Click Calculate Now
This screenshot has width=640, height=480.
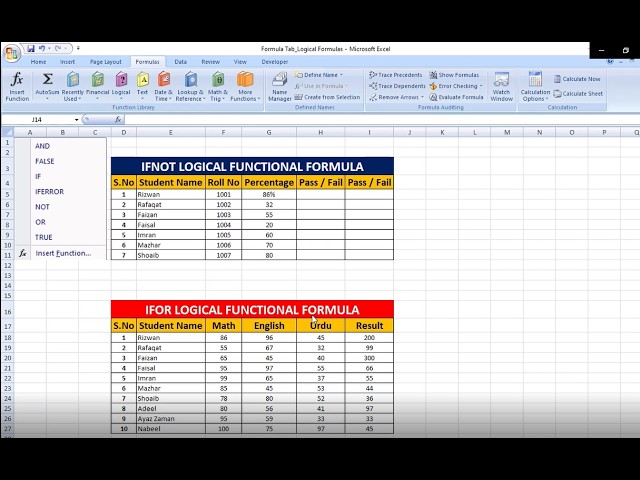click(x=577, y=79)
